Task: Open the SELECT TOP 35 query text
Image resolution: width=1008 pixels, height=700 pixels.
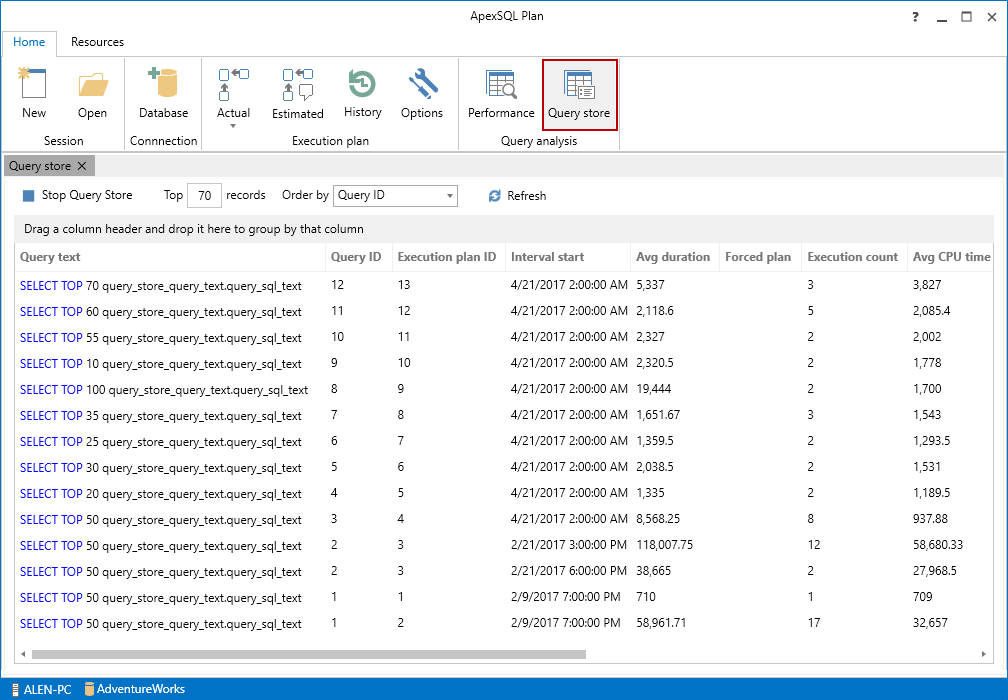Action: pyautogui.click(x=161, y=416)
